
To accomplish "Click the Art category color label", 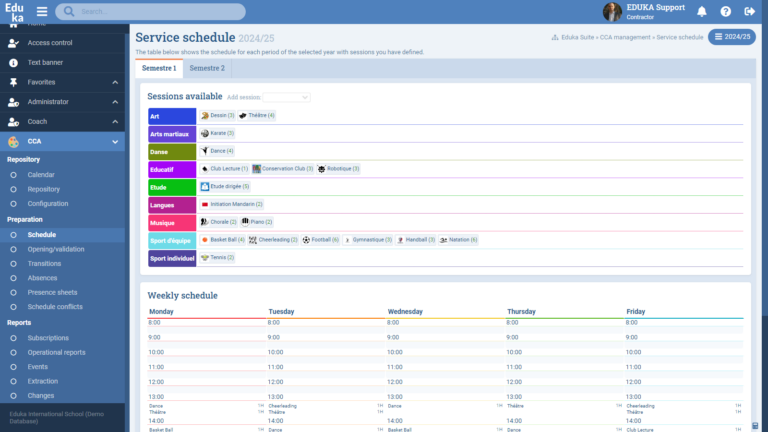I will pyautogui.click(x=172, y=117).
